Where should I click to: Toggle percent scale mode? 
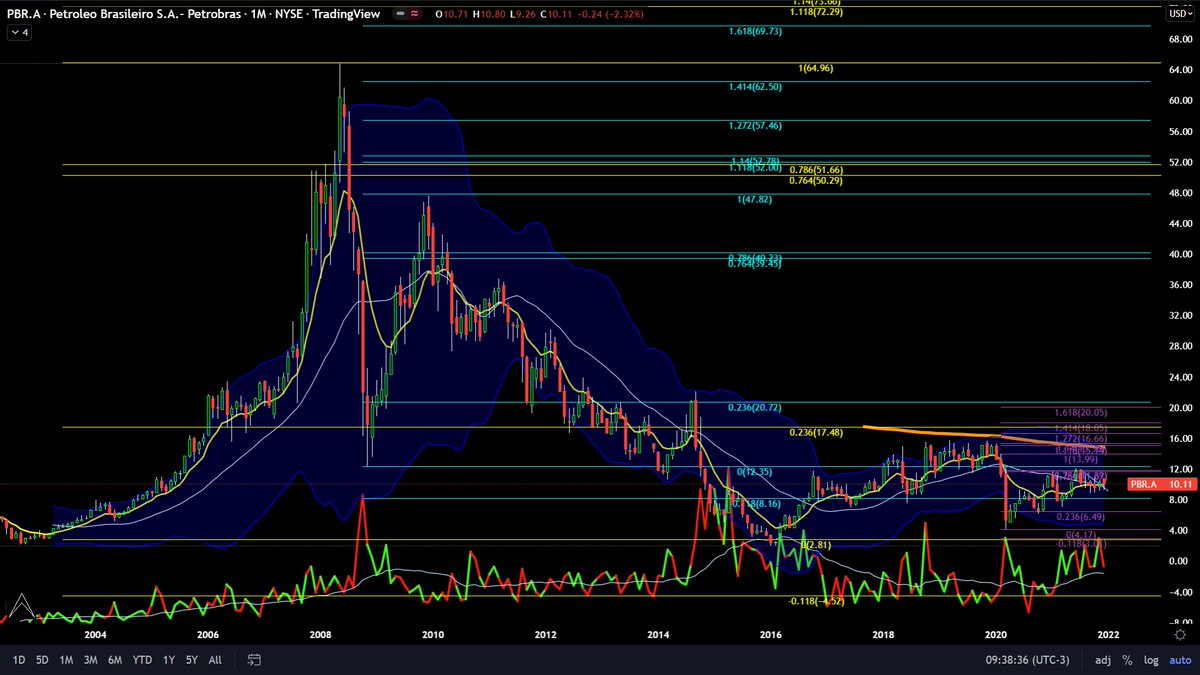pos(1127,660)
